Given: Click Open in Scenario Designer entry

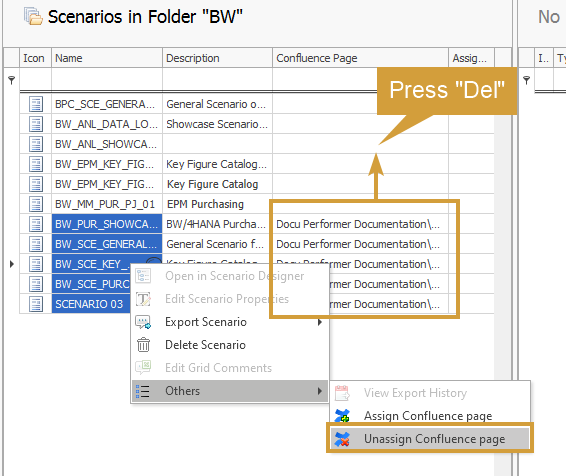Looking at the screenshot, I should (x=230, y=276).
